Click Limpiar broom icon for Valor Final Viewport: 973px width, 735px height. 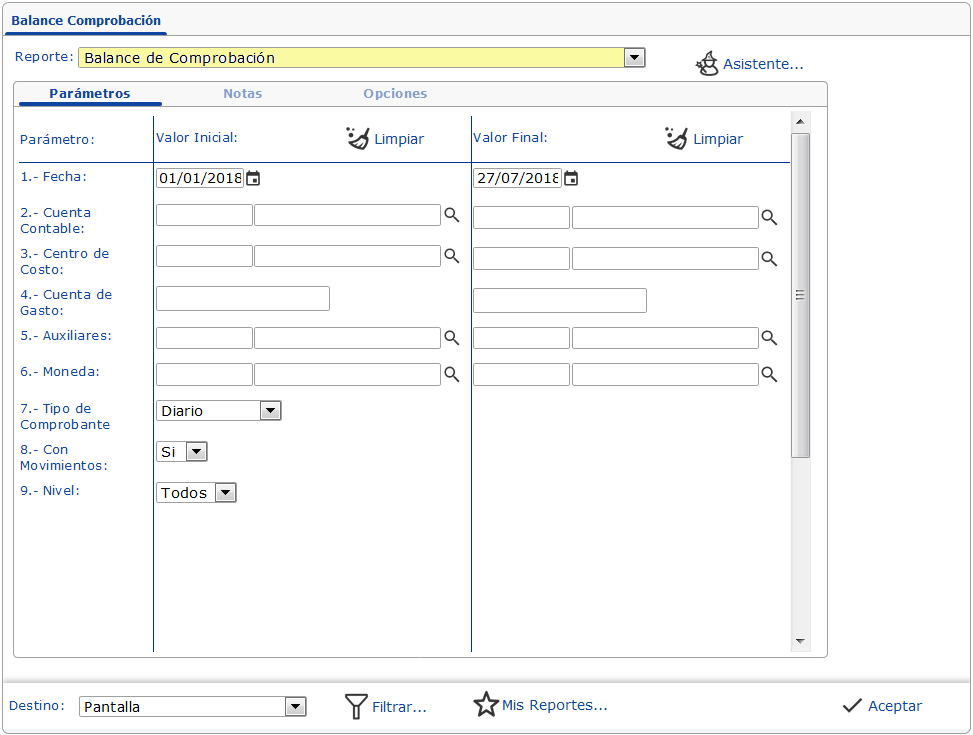pyautogui.click(x=677, y=138)
